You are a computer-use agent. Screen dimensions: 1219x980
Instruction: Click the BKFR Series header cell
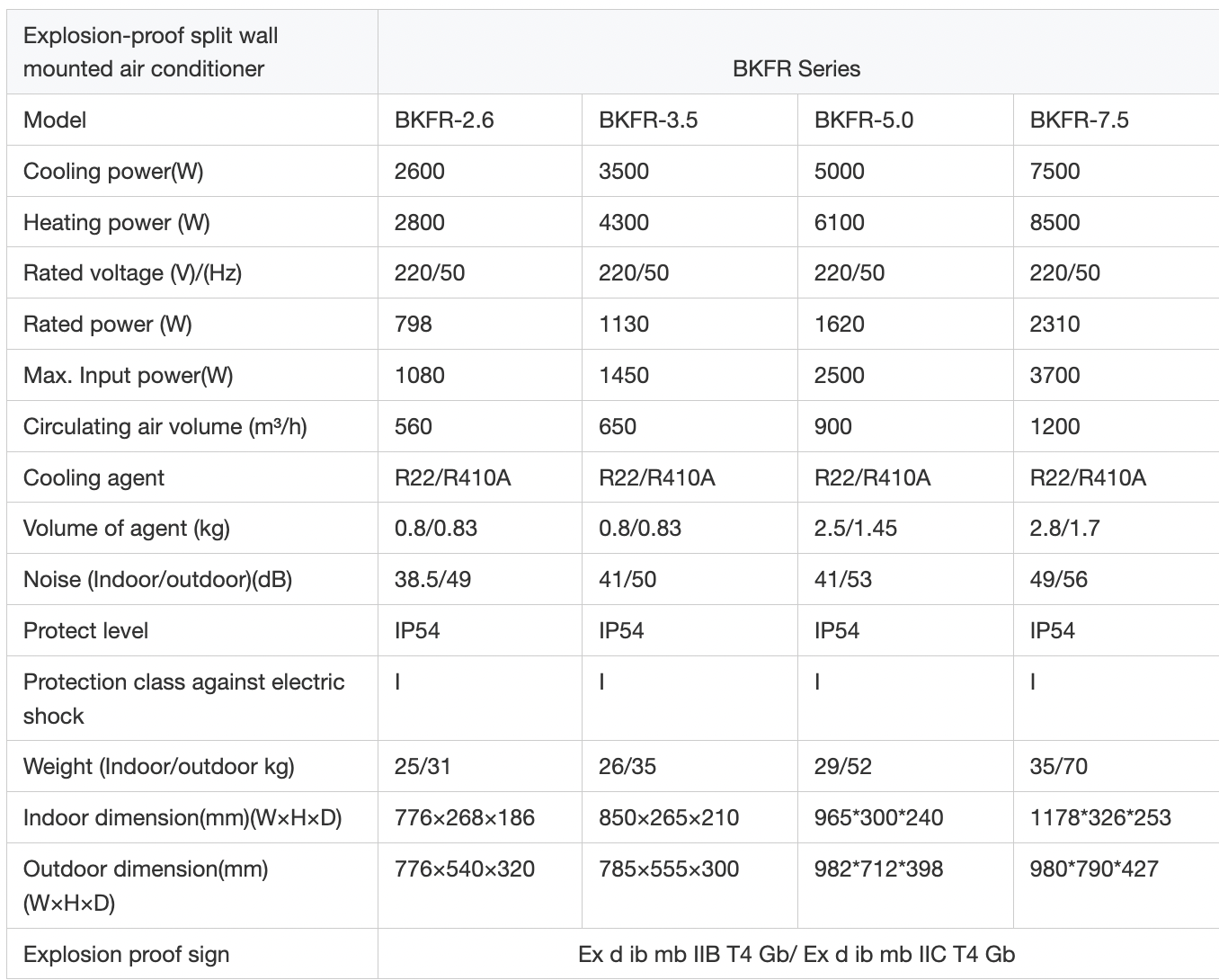[796, 68]
